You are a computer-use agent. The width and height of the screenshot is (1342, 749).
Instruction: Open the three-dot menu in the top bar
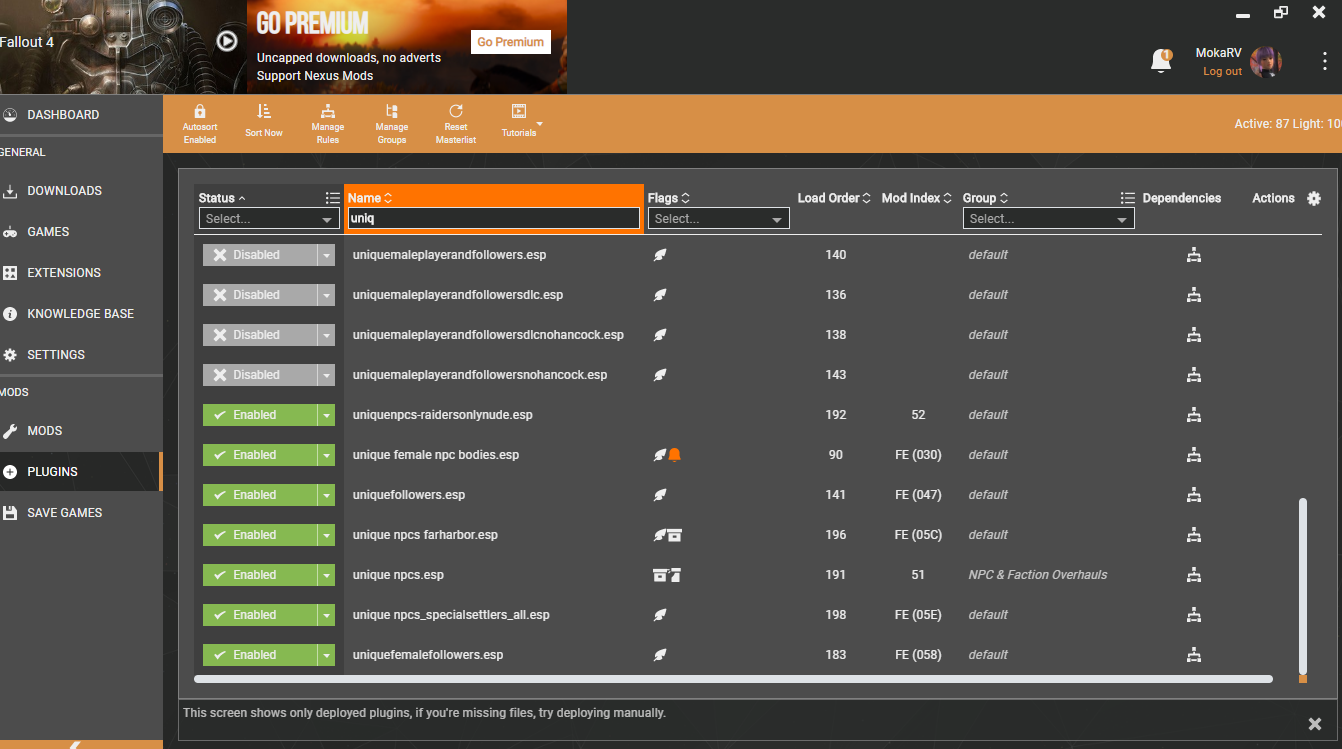(1324, 61)
